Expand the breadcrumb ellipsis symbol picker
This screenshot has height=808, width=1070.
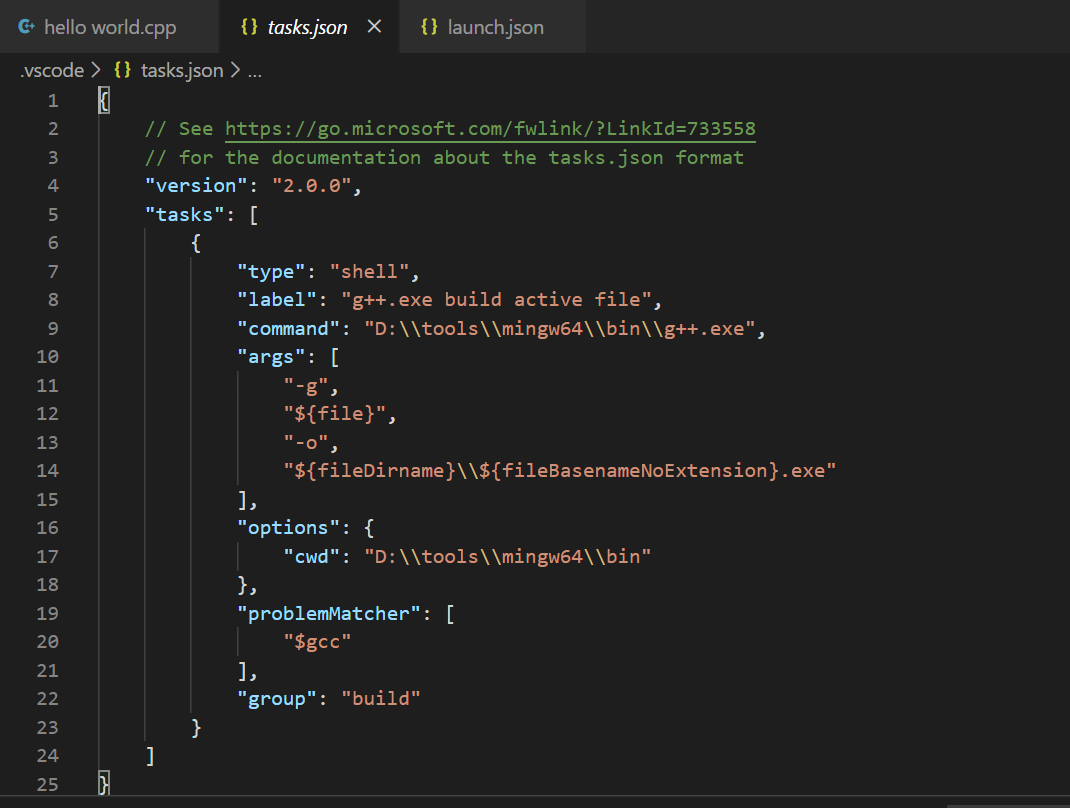(254, 70)
